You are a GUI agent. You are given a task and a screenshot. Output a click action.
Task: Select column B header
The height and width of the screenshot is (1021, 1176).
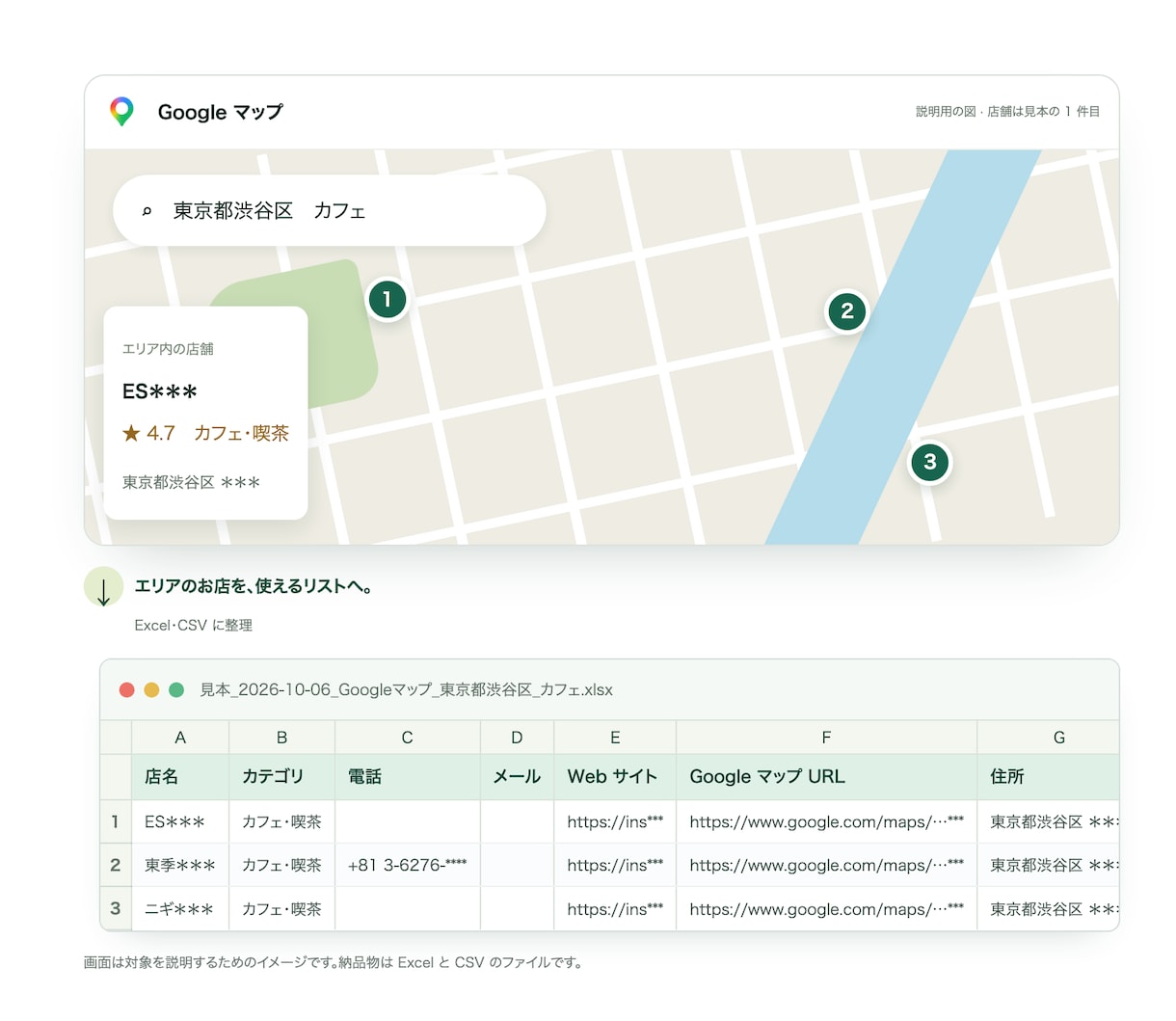click(281, 738)
